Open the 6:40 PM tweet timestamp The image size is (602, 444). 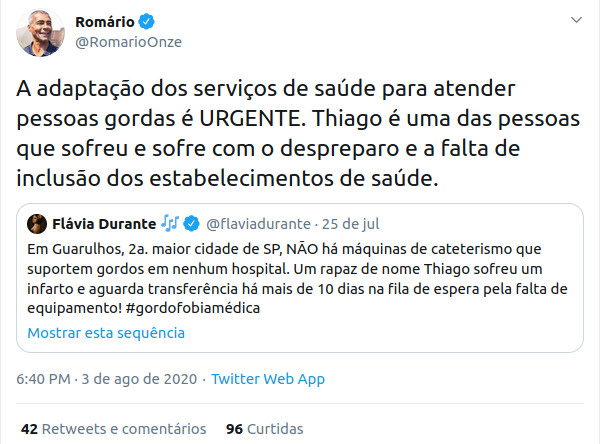click(44, 379)
